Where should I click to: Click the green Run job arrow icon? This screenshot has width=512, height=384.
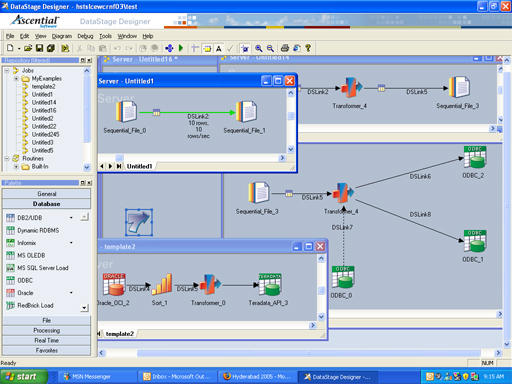pyautogui.click(x=181, y=48)
